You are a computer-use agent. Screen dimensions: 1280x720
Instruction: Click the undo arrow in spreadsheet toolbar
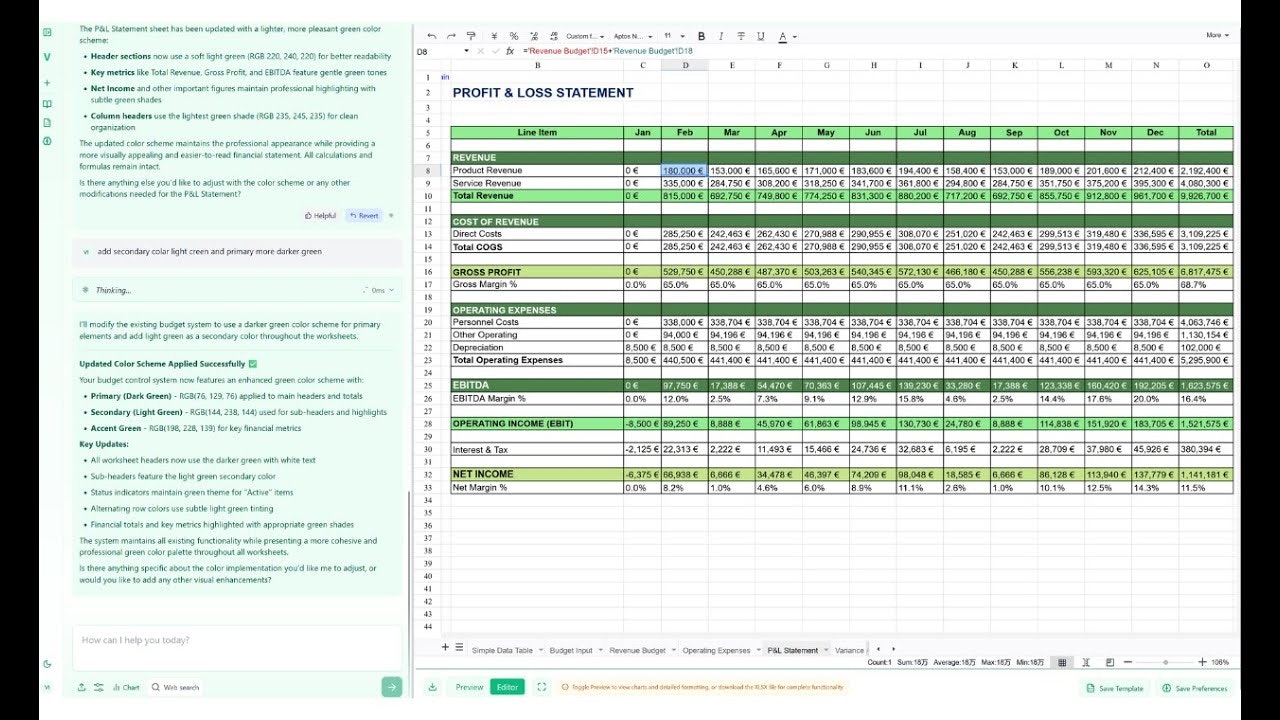[432, 36]
